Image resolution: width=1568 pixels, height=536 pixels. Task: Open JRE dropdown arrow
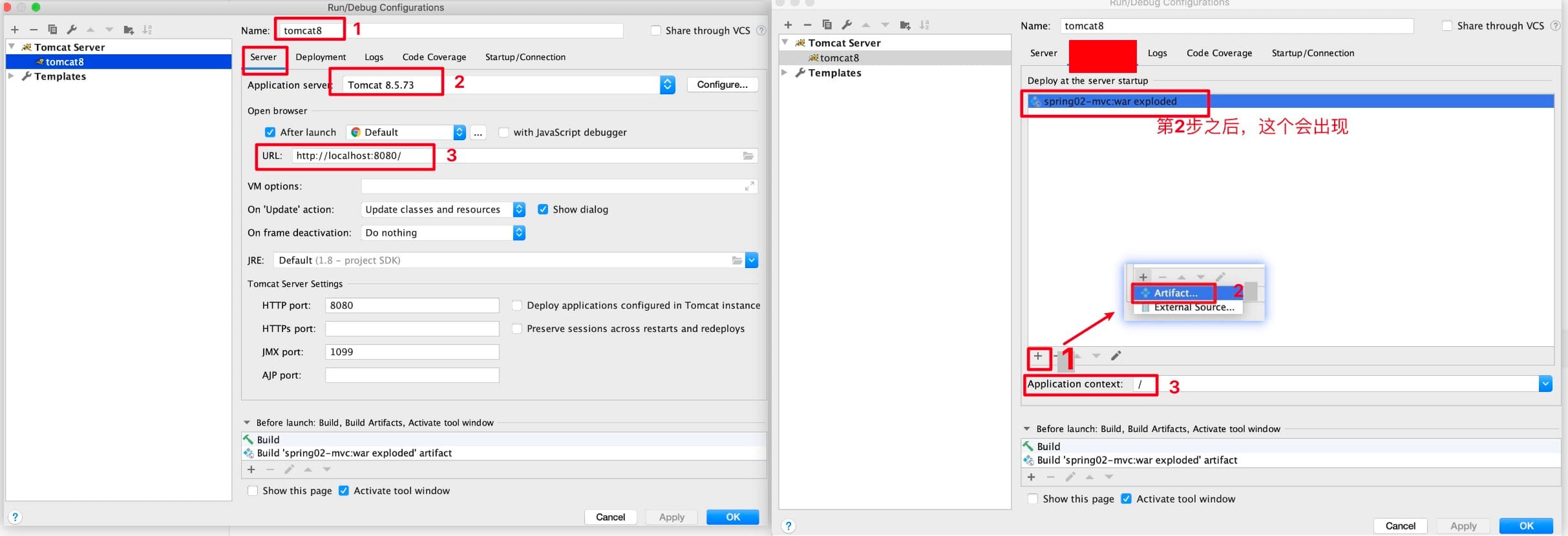pyautogui.click(x=752, y=260)
